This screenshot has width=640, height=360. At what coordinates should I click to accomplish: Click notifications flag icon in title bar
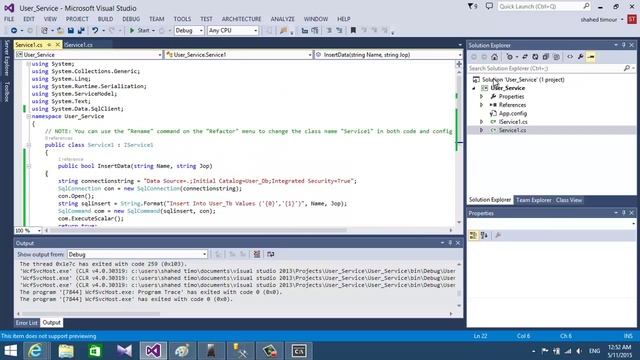pyautogui.click(x=473, y=7)
